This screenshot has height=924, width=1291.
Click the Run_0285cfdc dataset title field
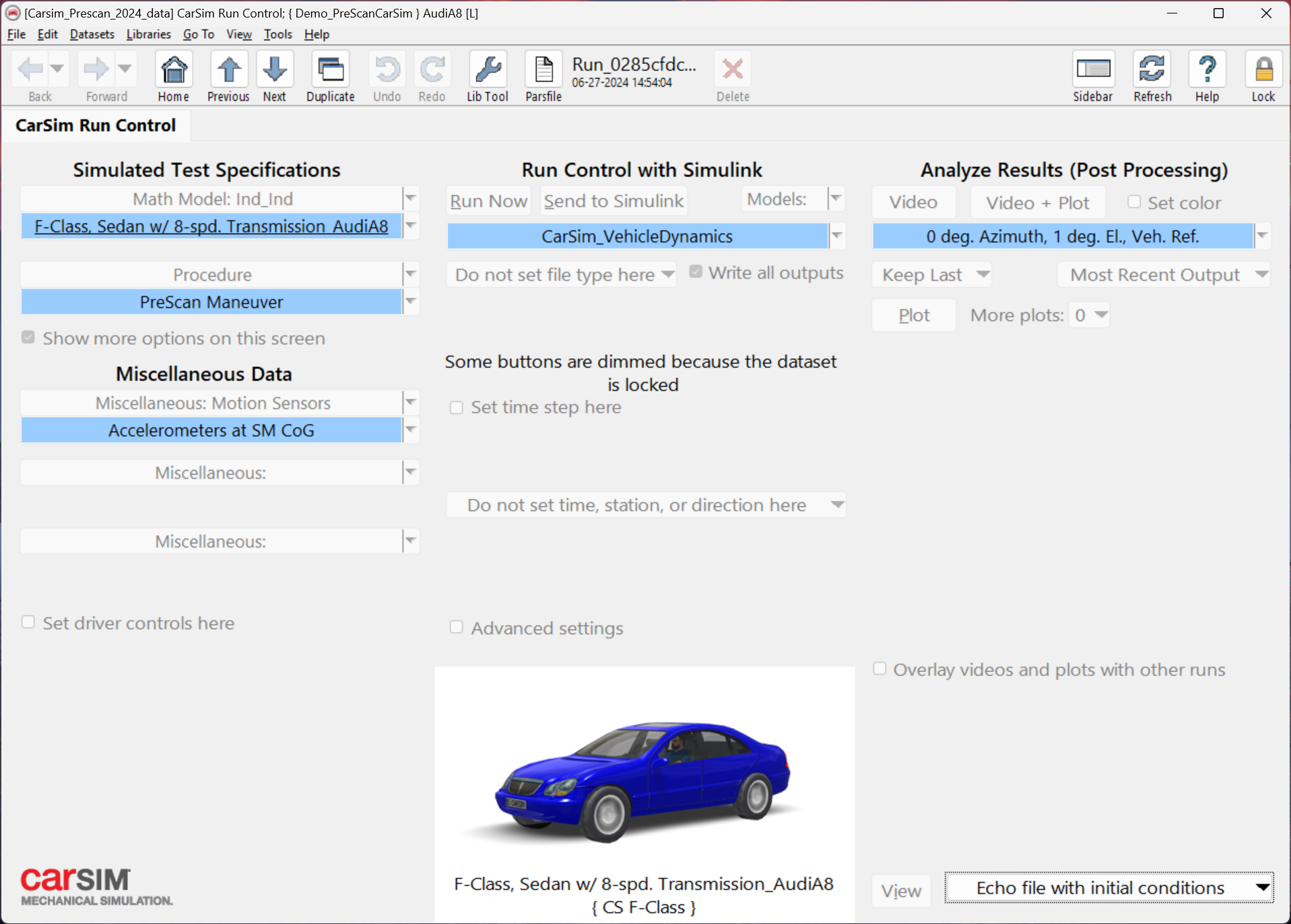click(x=635, y=65)
